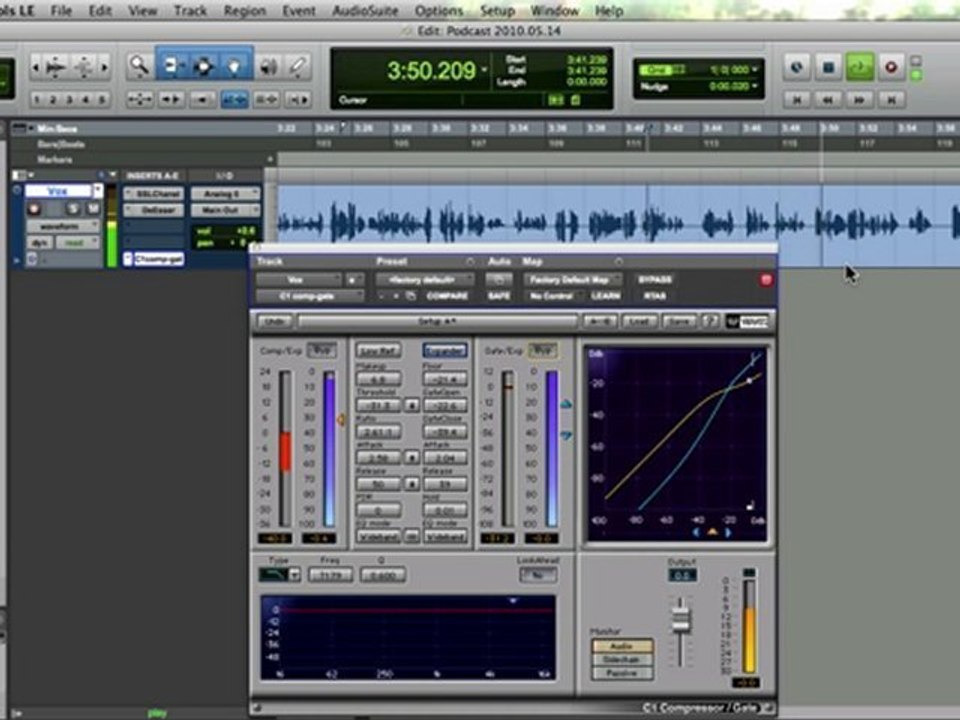
Task: Toggle automation SAFE in plugin header
Action: (x=499, y=296)
